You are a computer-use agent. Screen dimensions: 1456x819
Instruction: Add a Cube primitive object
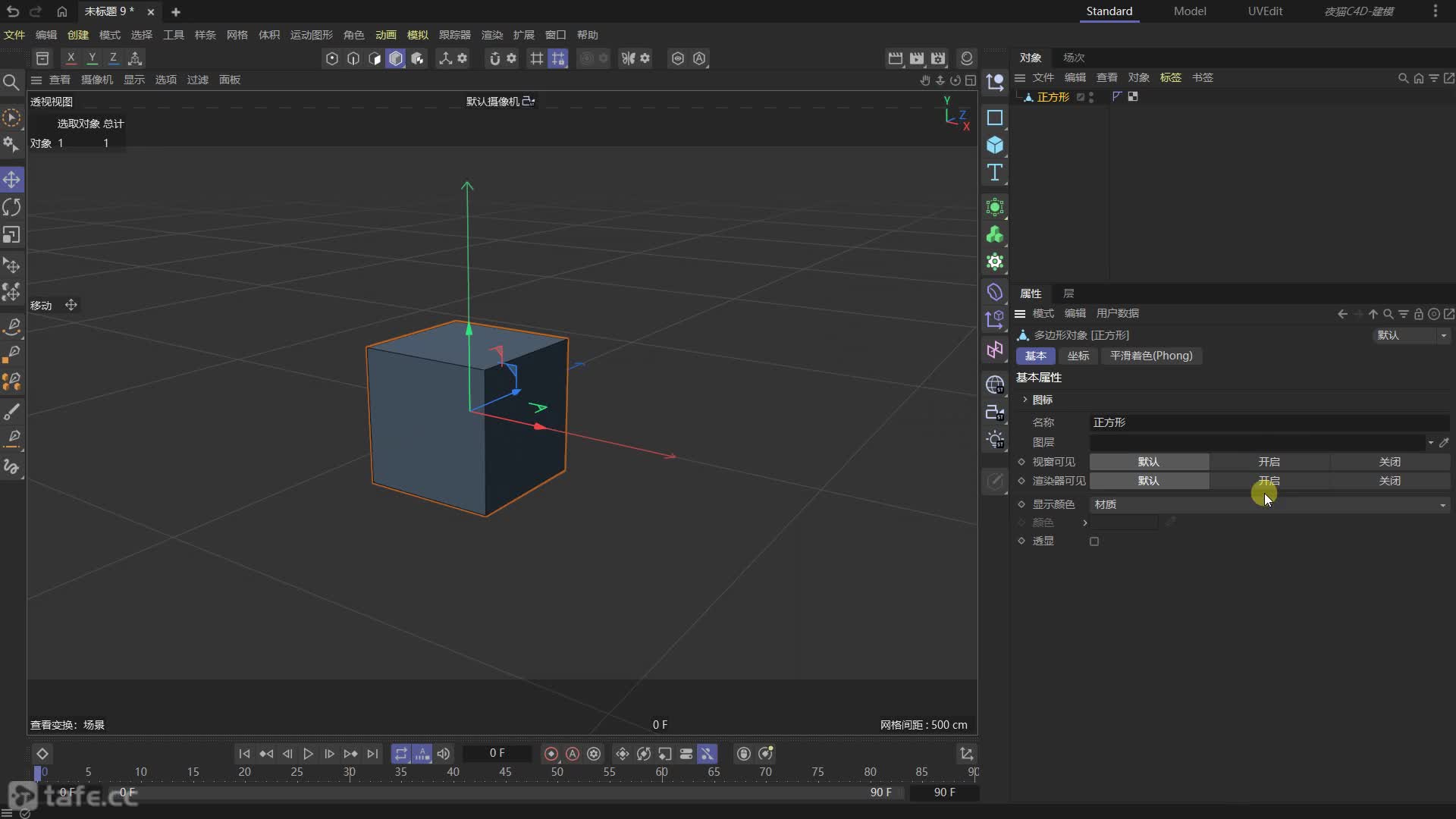click(x=995, y=145)
